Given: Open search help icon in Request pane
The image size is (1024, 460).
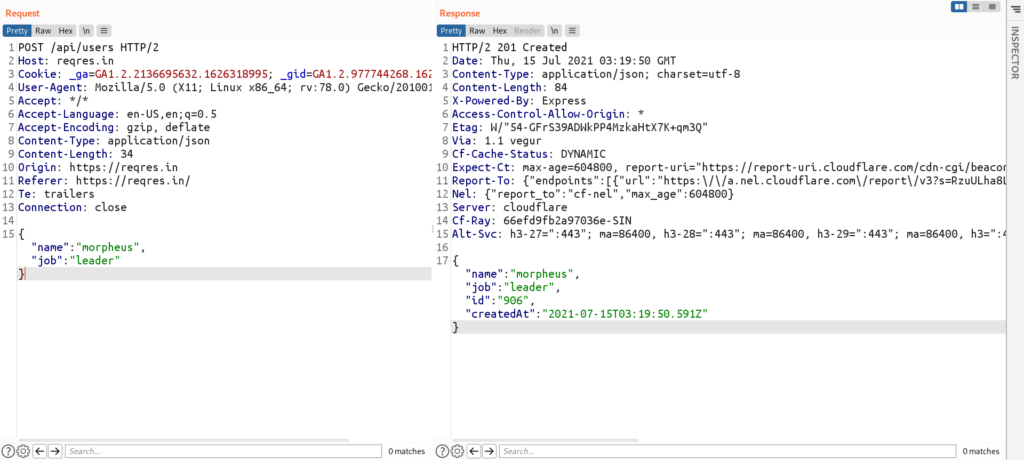Looking at the screenshot, I should point(7,451).
